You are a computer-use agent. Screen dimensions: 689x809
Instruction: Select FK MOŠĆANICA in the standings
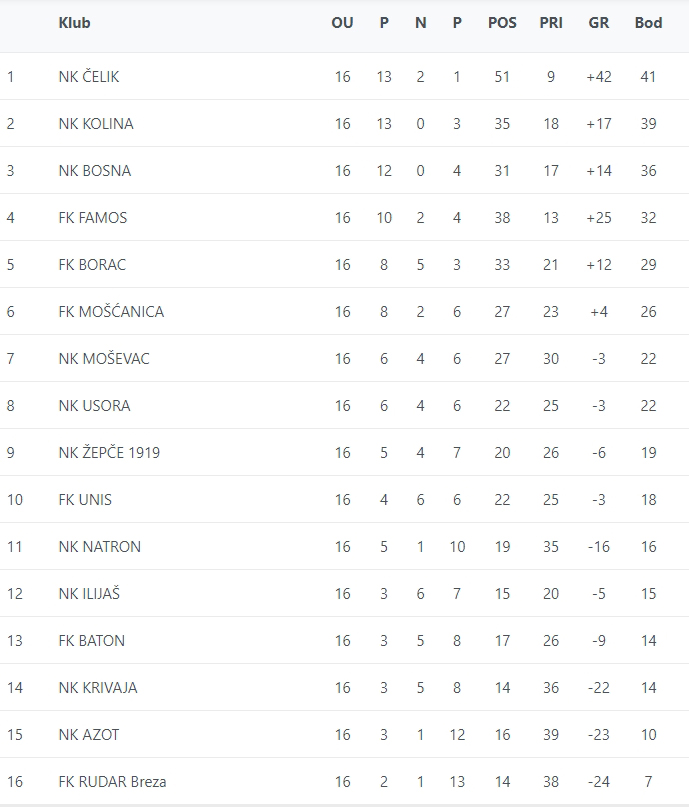[x=111, y=312]
